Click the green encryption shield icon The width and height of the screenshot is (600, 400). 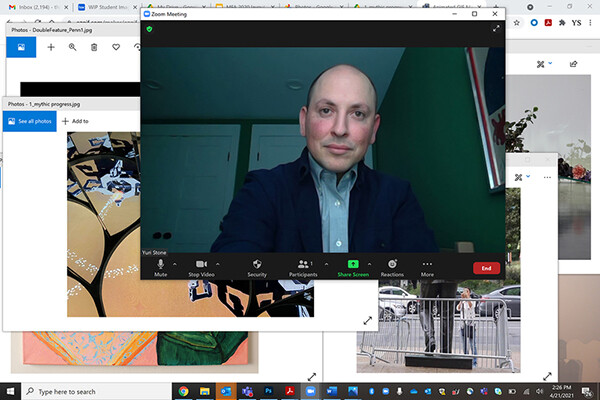coord(149,30)
